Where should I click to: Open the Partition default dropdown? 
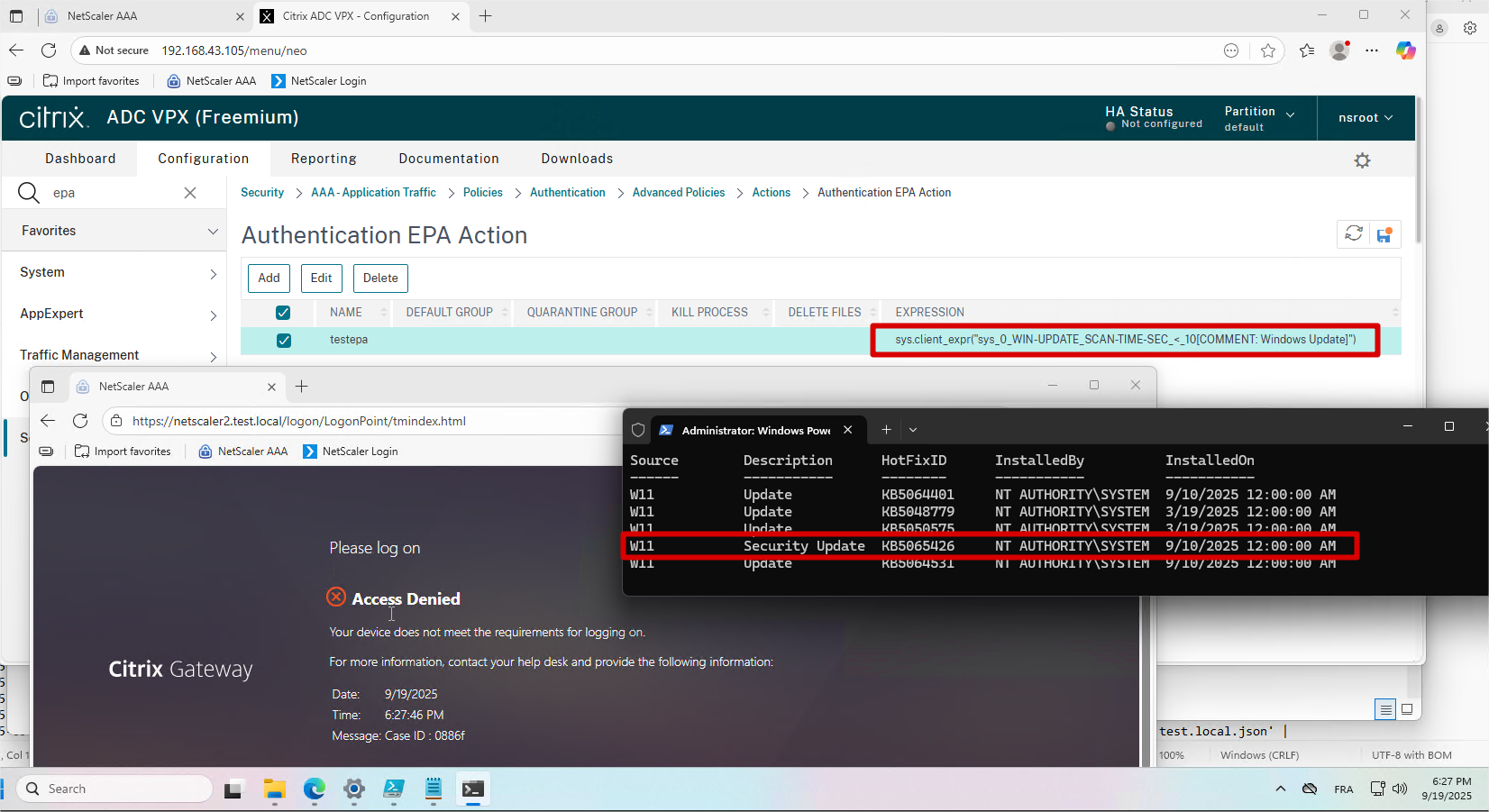point(1259,118)
